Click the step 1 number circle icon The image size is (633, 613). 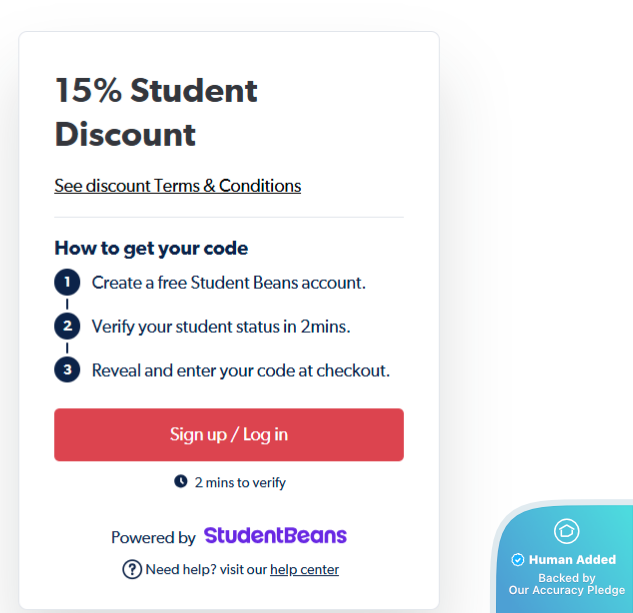[67, 282]
